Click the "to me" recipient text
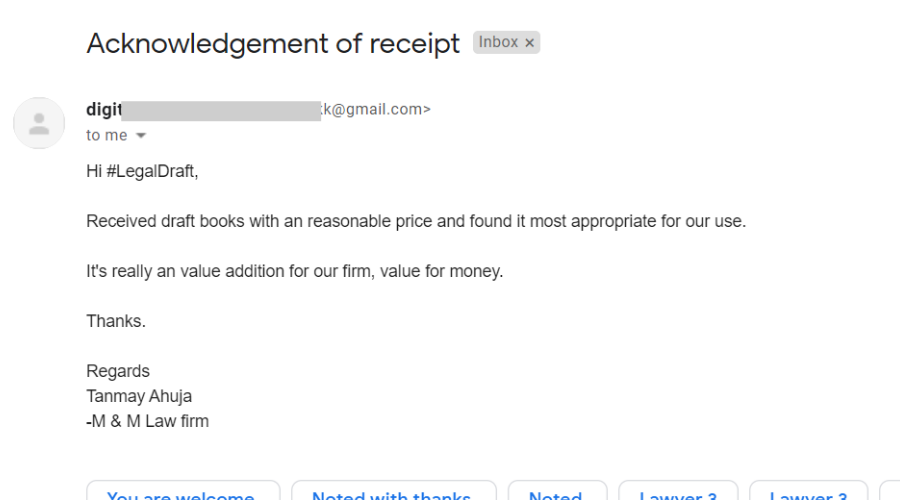 [107, 135]
